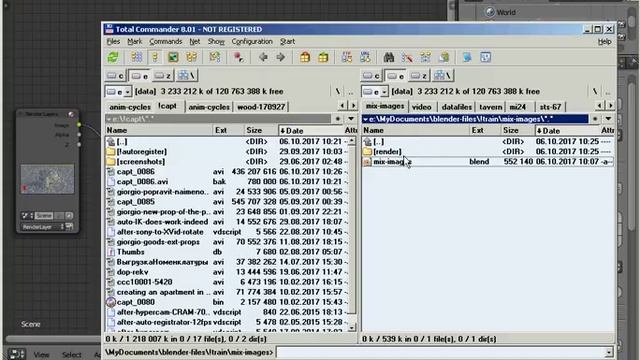Open Find files binoculars icon
Viewport: 640px width, 360px height.
[x=389, y=57]
